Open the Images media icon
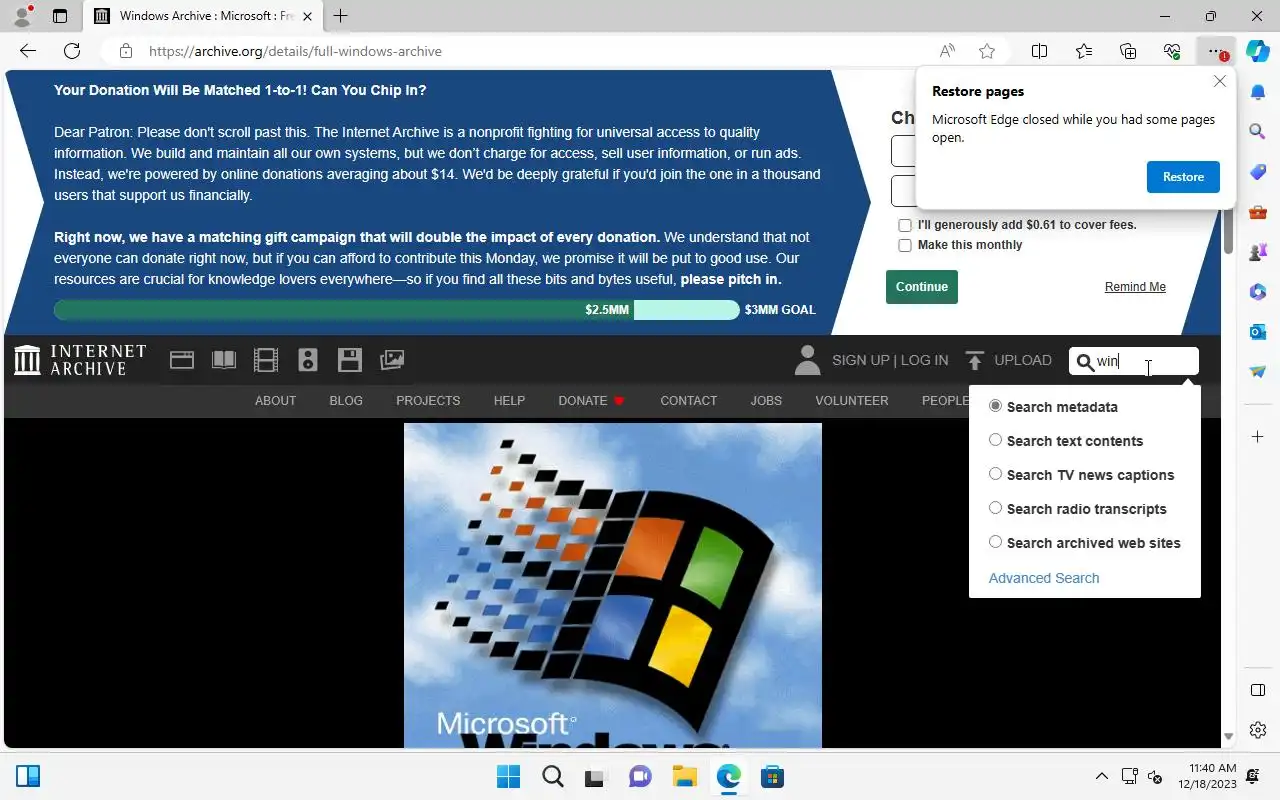The image size is (1280, 800). [392, 360]
